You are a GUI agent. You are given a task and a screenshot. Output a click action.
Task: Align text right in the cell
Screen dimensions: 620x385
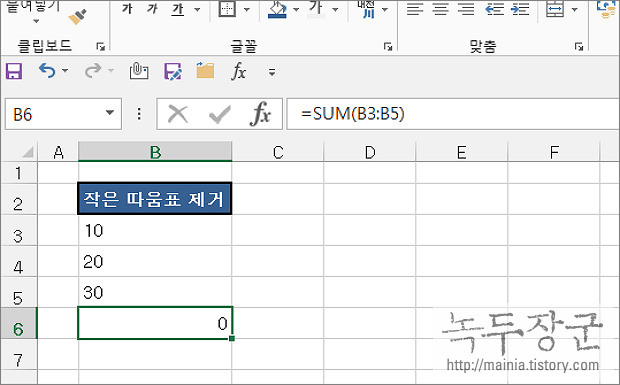pos(466,9)
